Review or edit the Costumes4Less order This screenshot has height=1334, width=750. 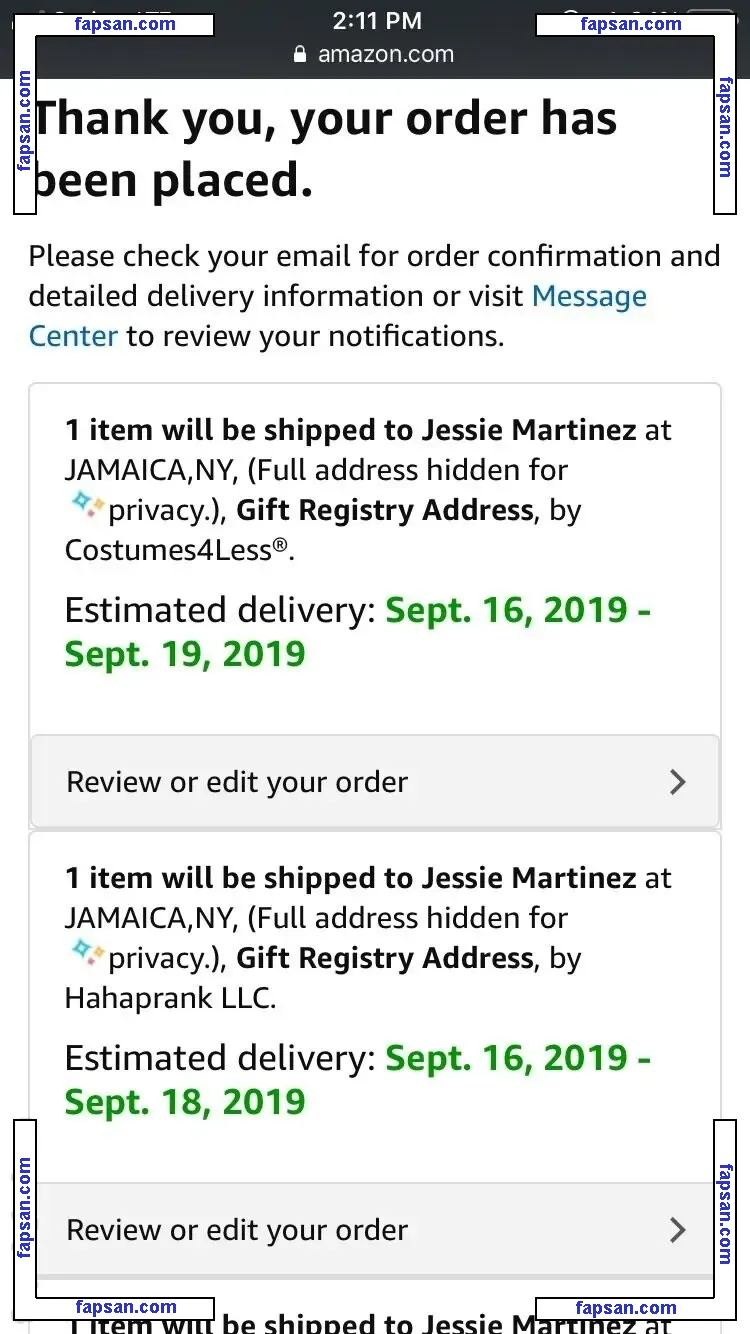click(x=375, y=782)
